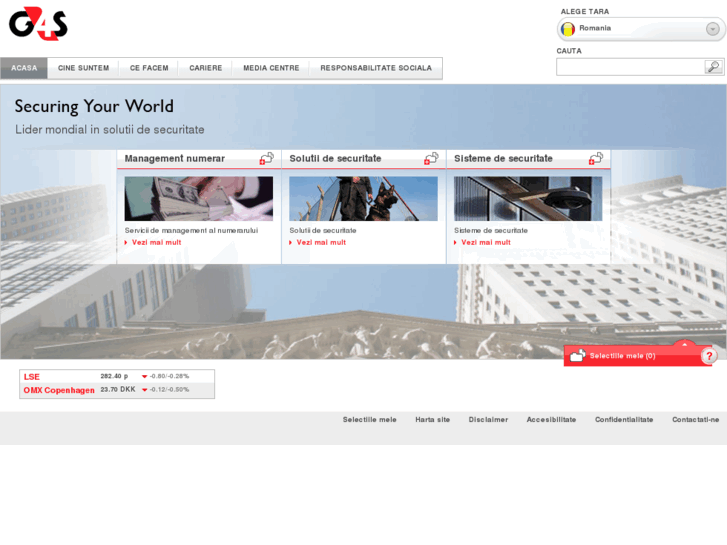Click the Sisteme de securitate heading
Screen dimensions: 727x545
point(503,159)
